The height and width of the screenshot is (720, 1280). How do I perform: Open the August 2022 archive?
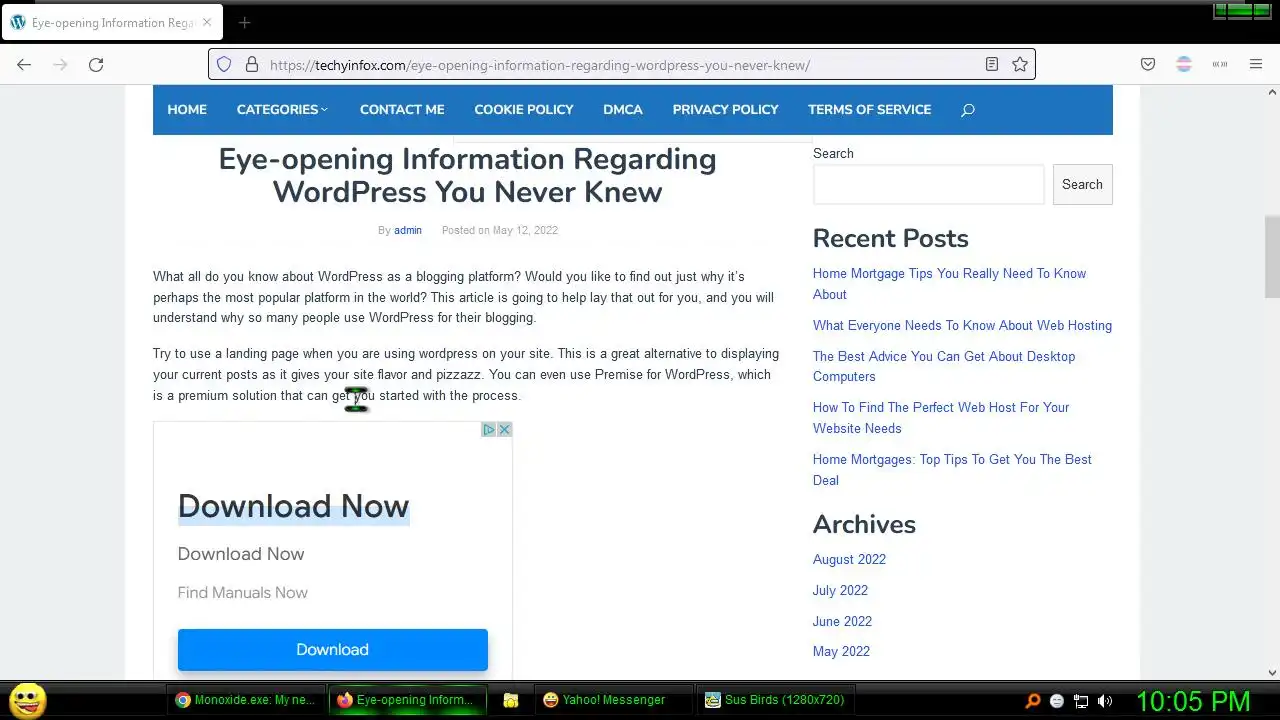pyautogui.click(x=849, y=559)
